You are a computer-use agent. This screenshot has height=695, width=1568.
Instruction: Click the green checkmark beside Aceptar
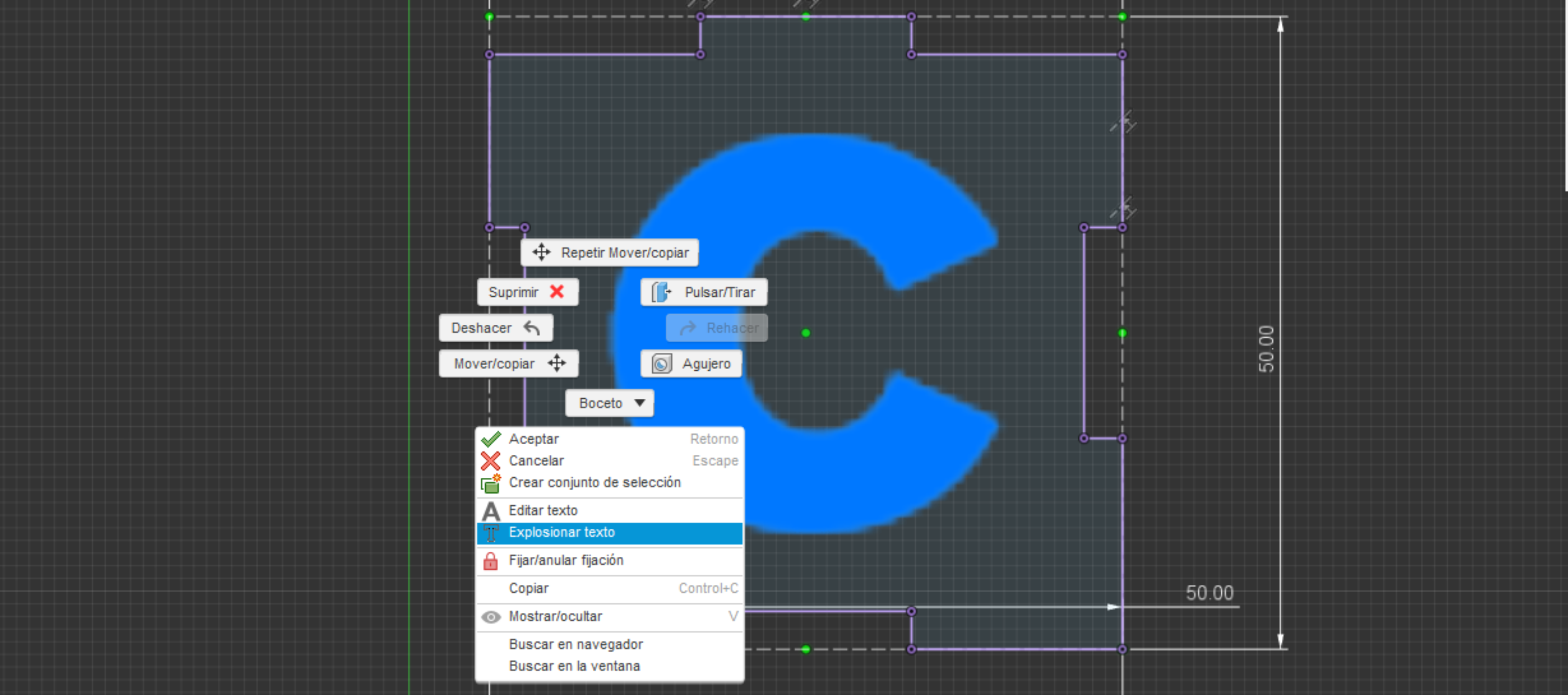[x=491, y=439]
